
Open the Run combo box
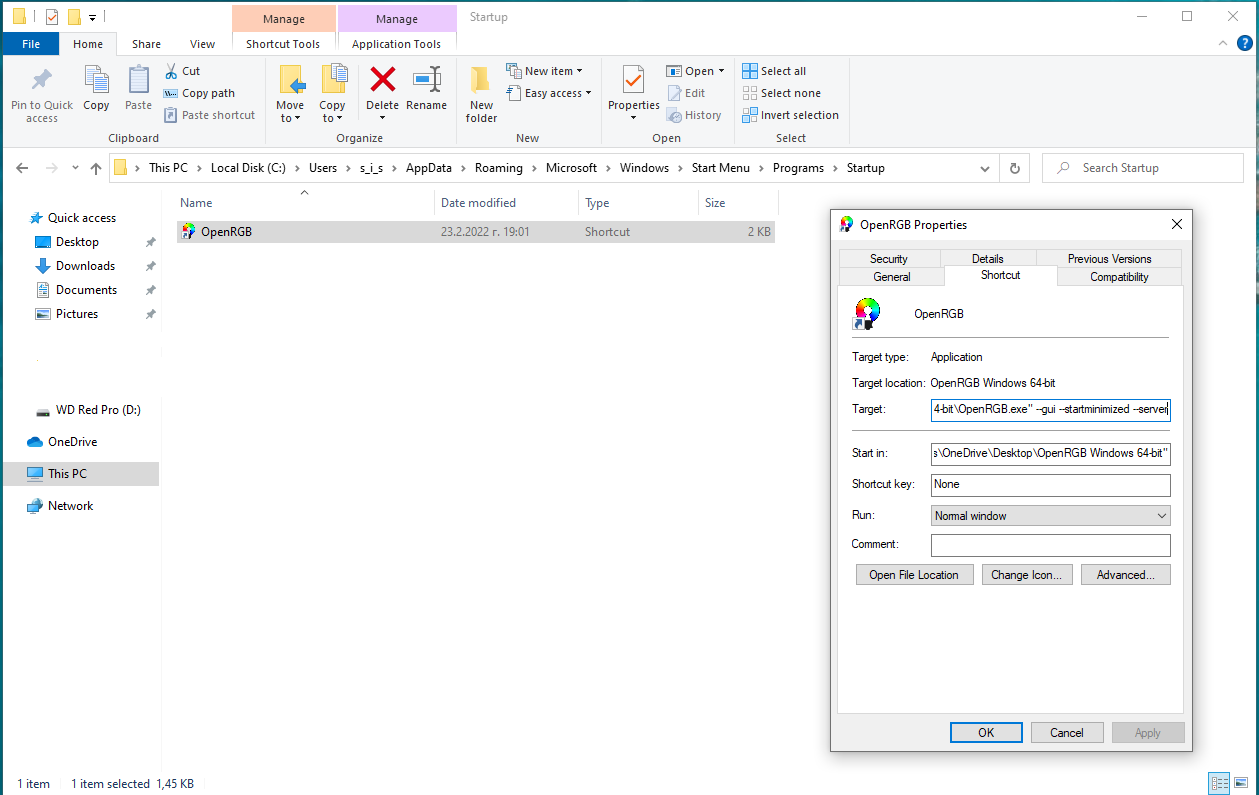point(1050,516)
